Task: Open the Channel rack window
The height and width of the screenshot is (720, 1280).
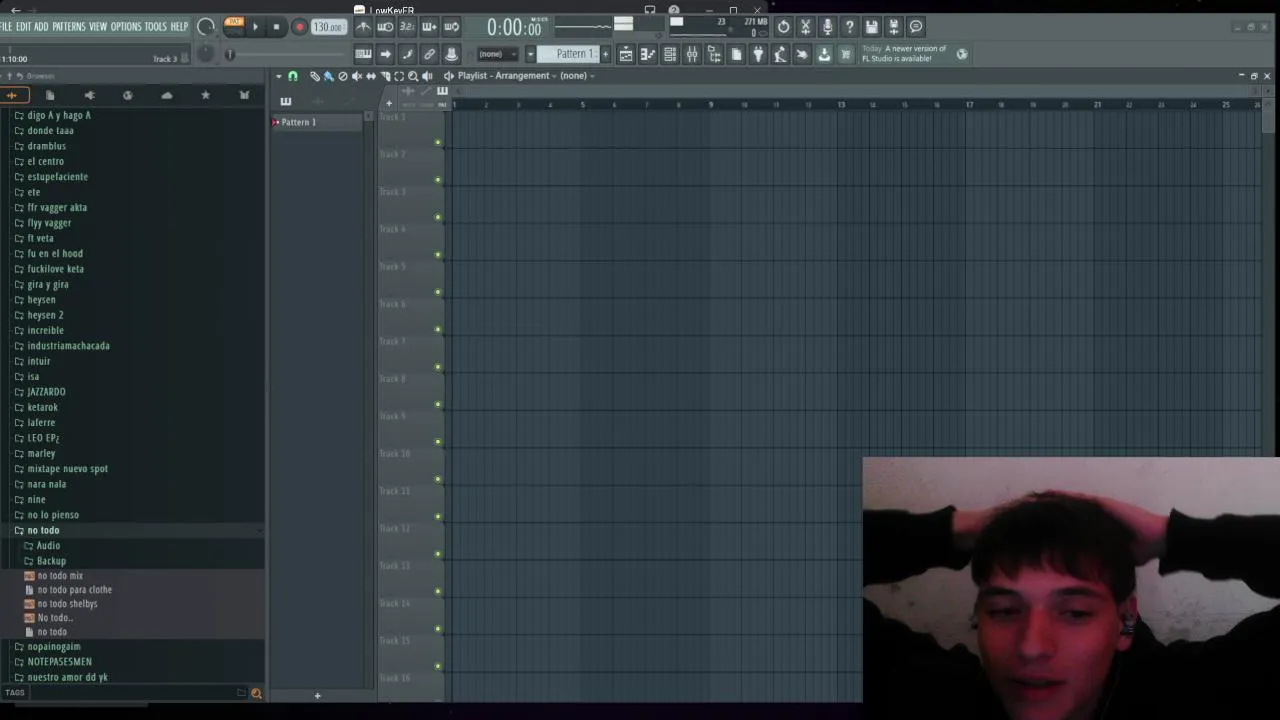Action: pyautogui.click(x=670, y=54)
